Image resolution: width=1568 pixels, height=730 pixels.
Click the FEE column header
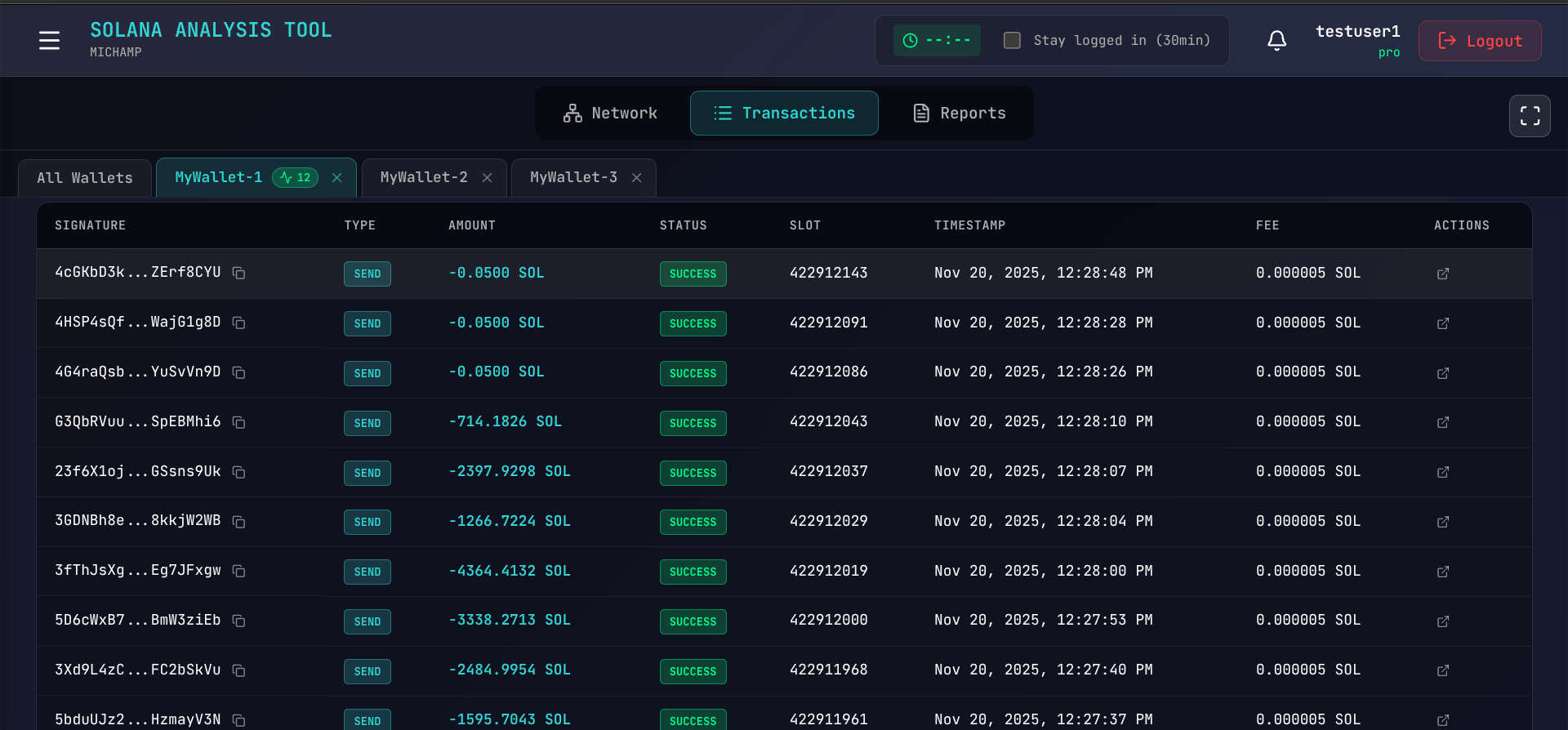point(1267,225)
